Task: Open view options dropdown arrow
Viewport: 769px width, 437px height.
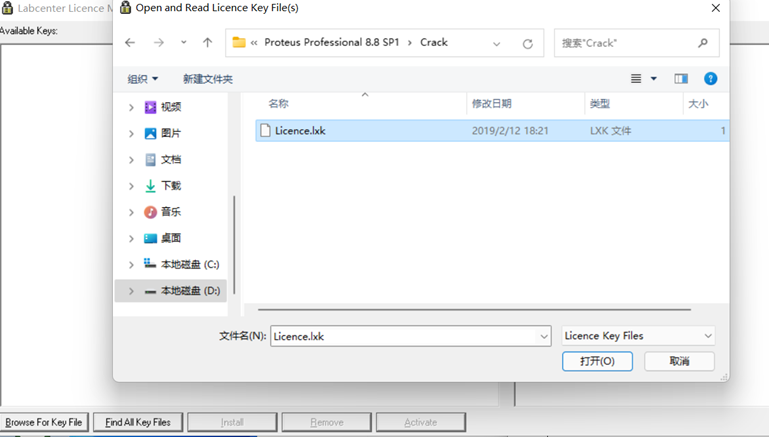Action: click(654, 78)
